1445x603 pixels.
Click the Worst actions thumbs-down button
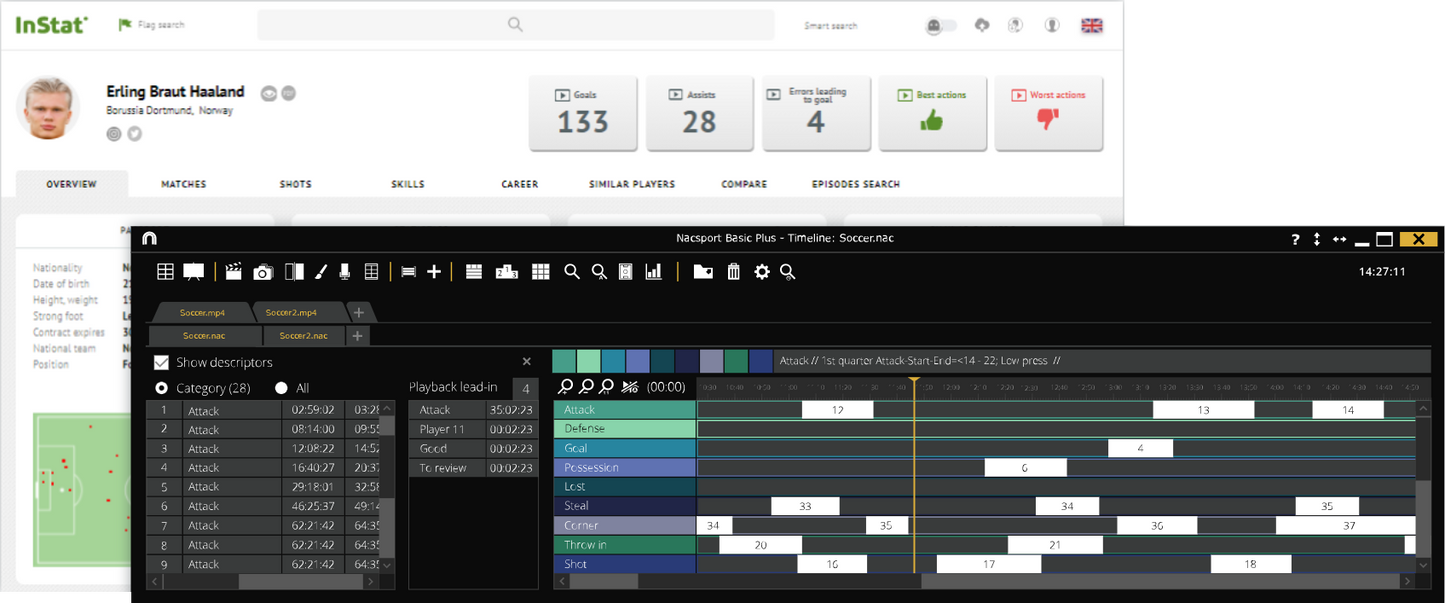point(1048,114)
